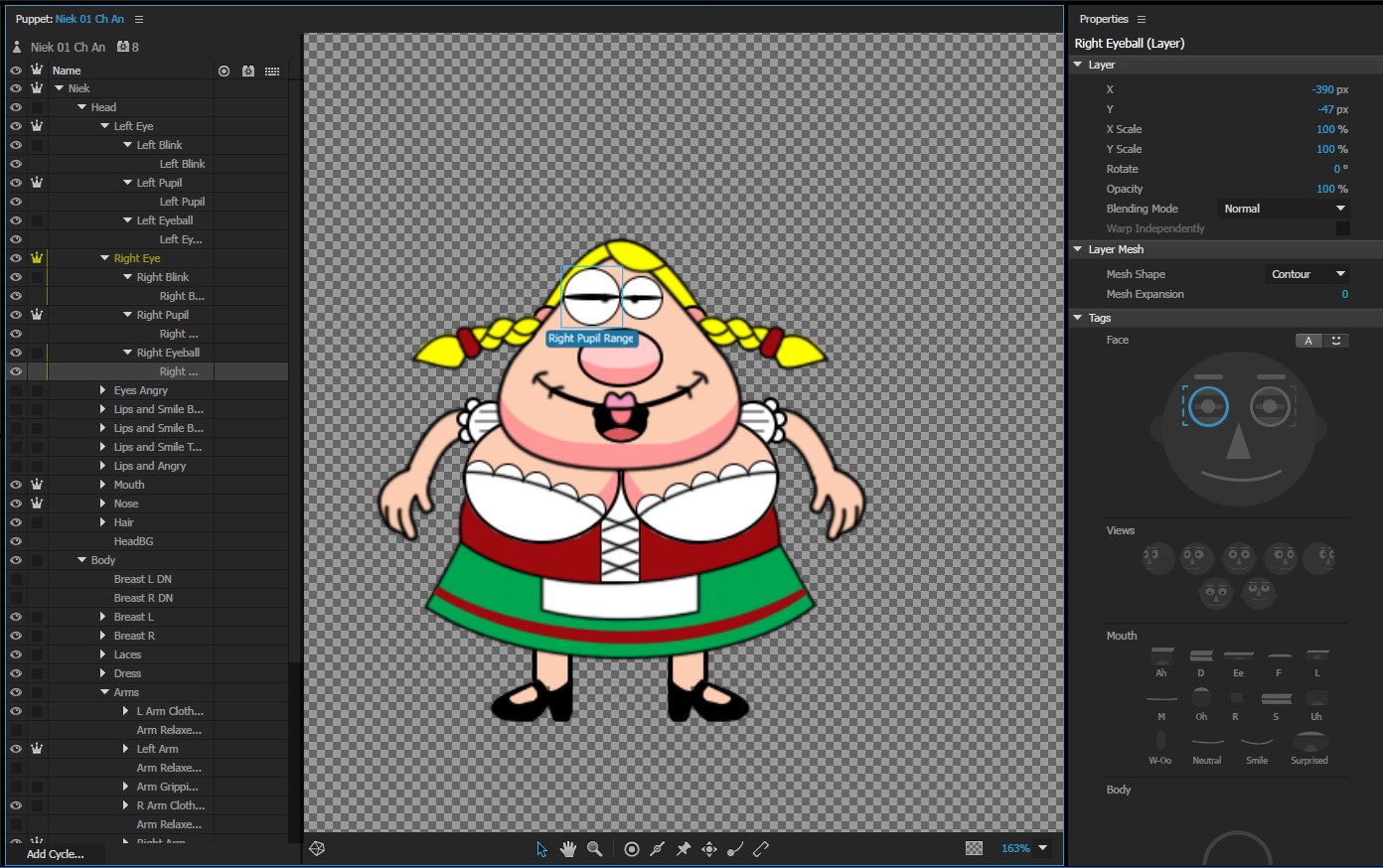Enable the Warp Independently checkbox
The width and height of the screenshot is (1383, 868).
[1342, 228]
